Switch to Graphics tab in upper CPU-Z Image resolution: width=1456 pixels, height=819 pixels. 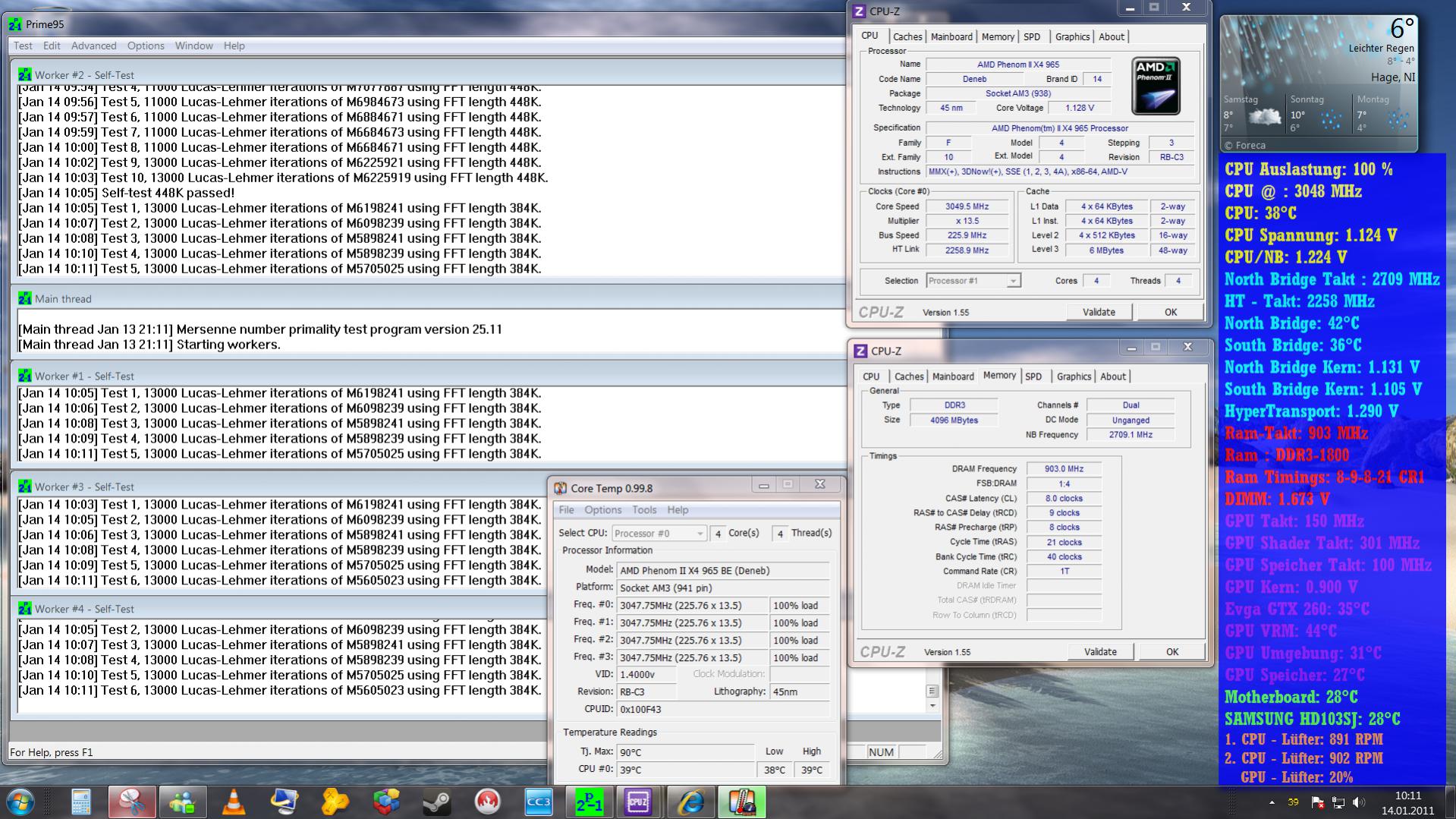coord(1073,36)
